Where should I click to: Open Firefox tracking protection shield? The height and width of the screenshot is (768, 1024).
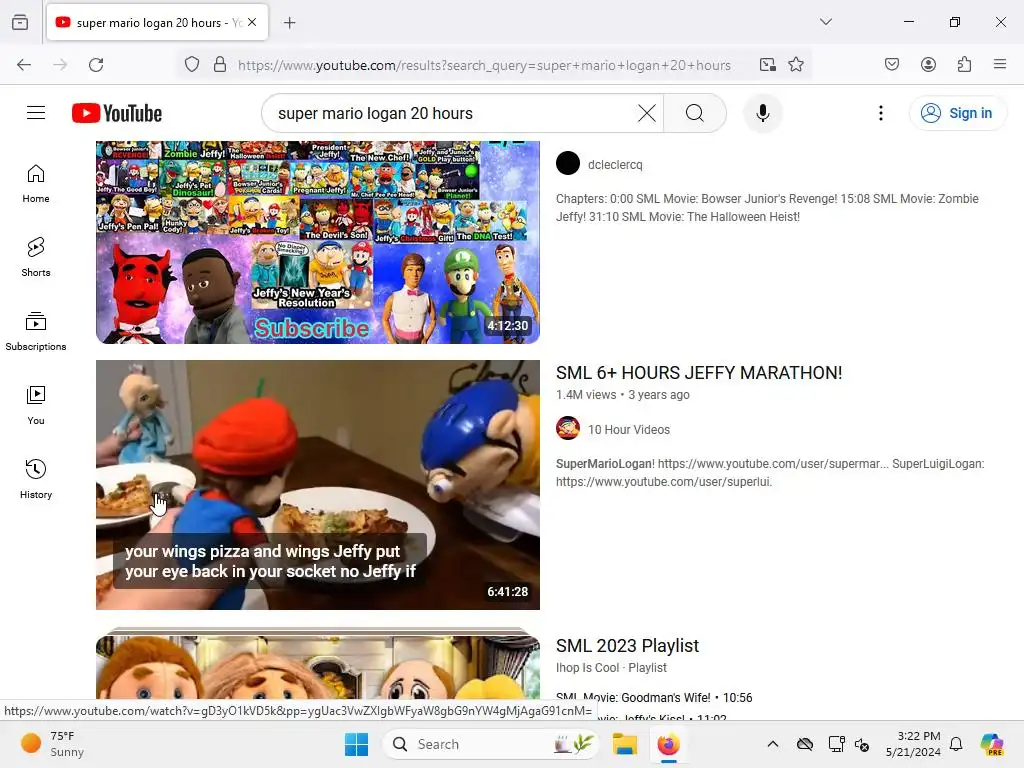point(192,65)
